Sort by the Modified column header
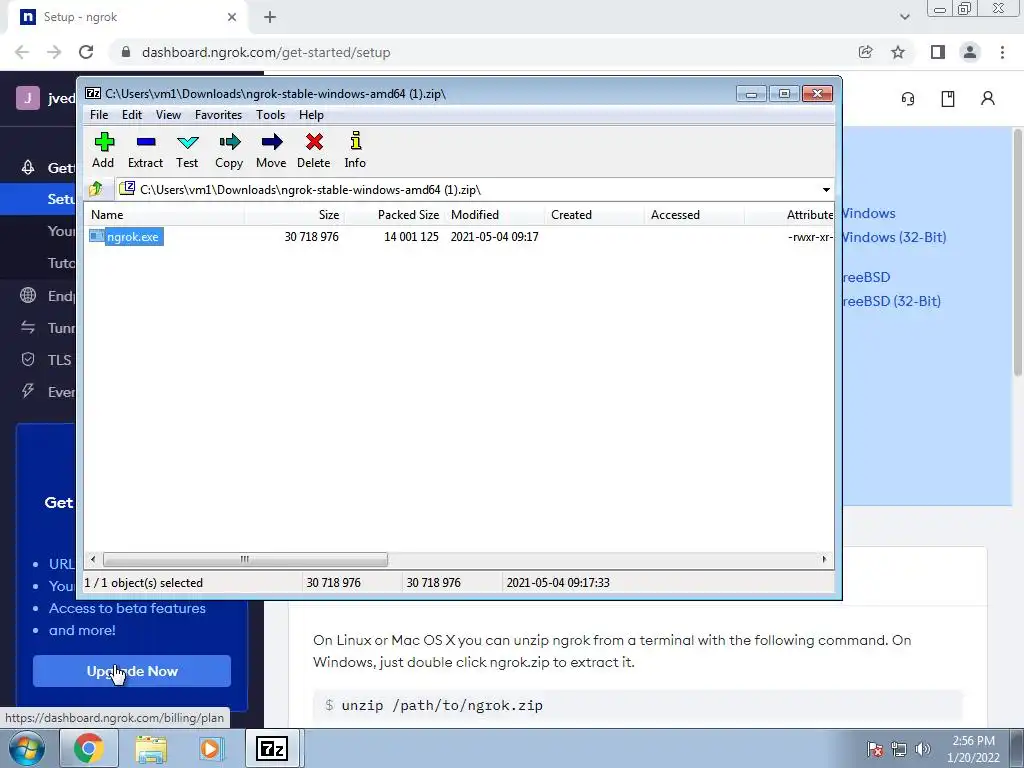1024x768 pixels. [494, 215]
